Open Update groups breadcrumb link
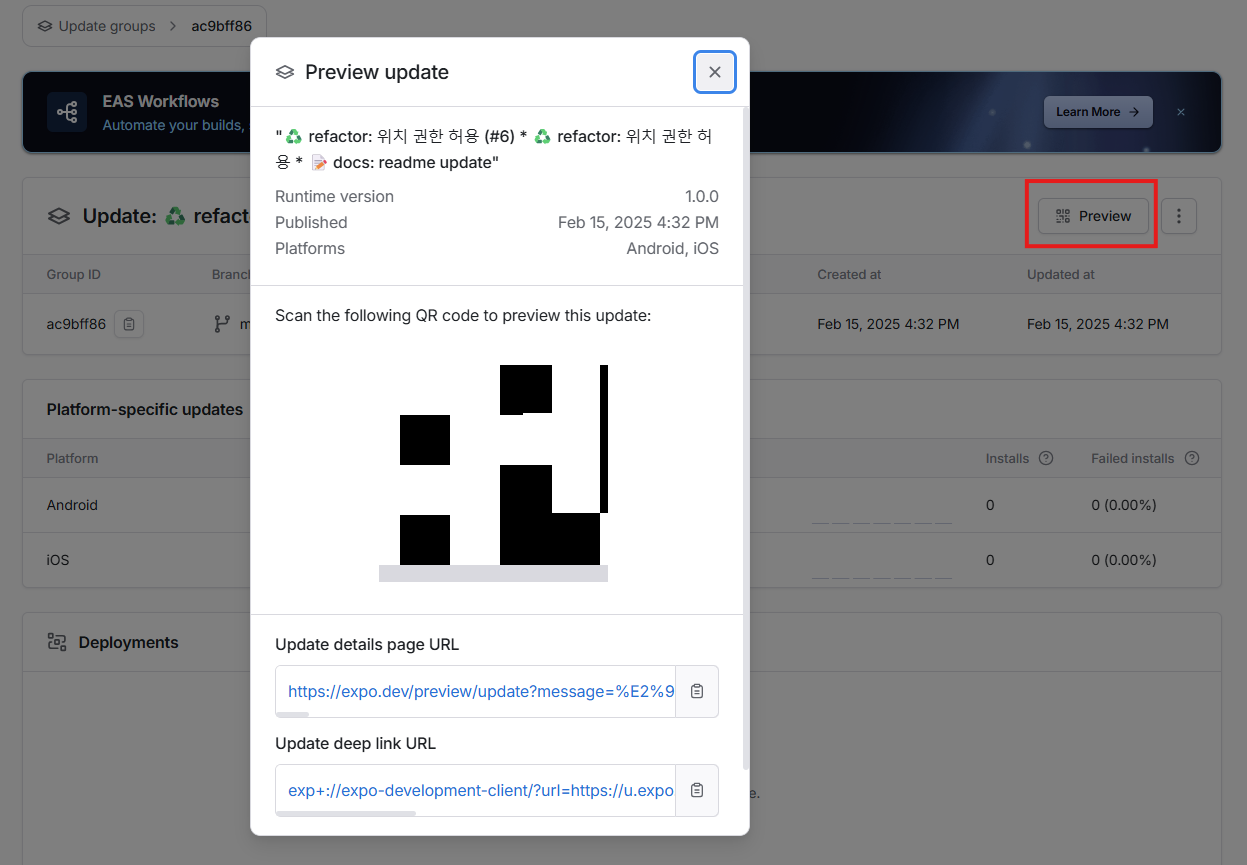Viewport: 1247px width, 865px height. (x=96, y=26)
